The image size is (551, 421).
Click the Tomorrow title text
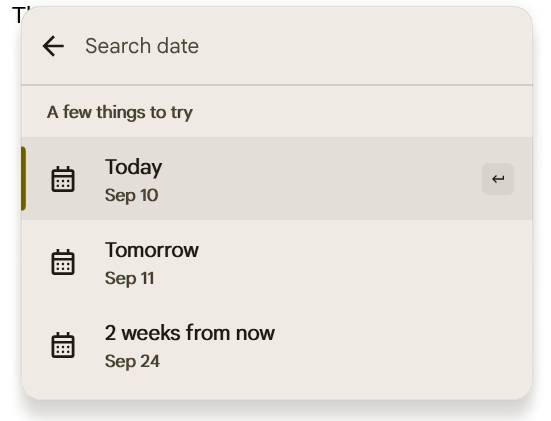tap(152, 250)
